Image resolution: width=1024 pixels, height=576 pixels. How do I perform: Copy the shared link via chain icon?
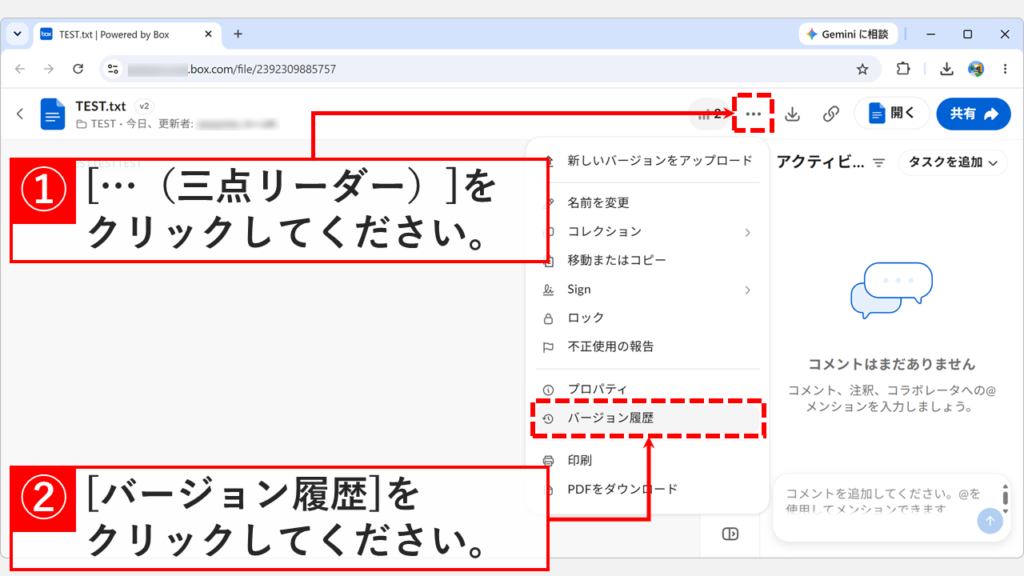point(831,114)
